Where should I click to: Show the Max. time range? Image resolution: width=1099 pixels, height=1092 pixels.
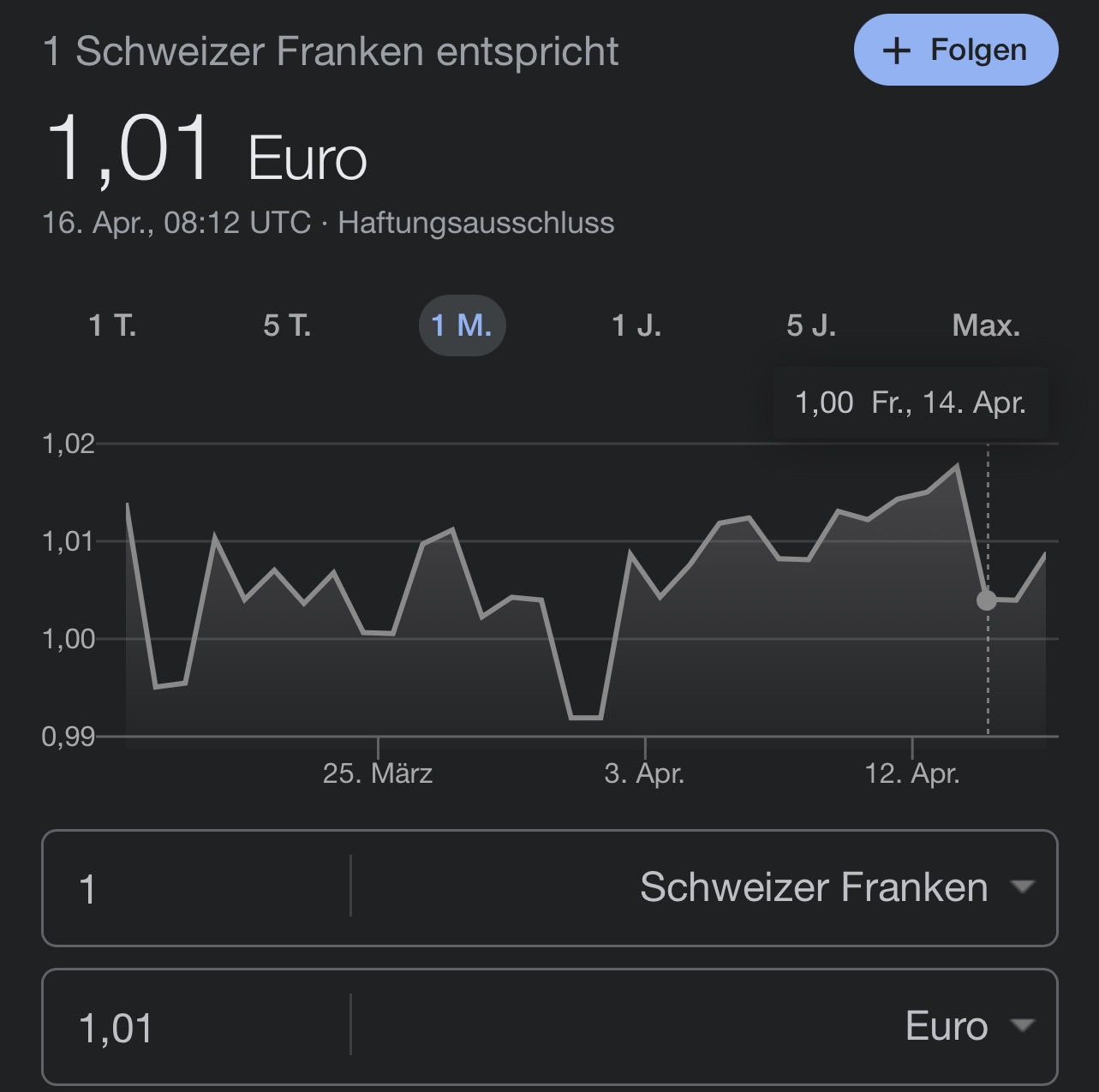pyautogui.click(x=987, y=325)
